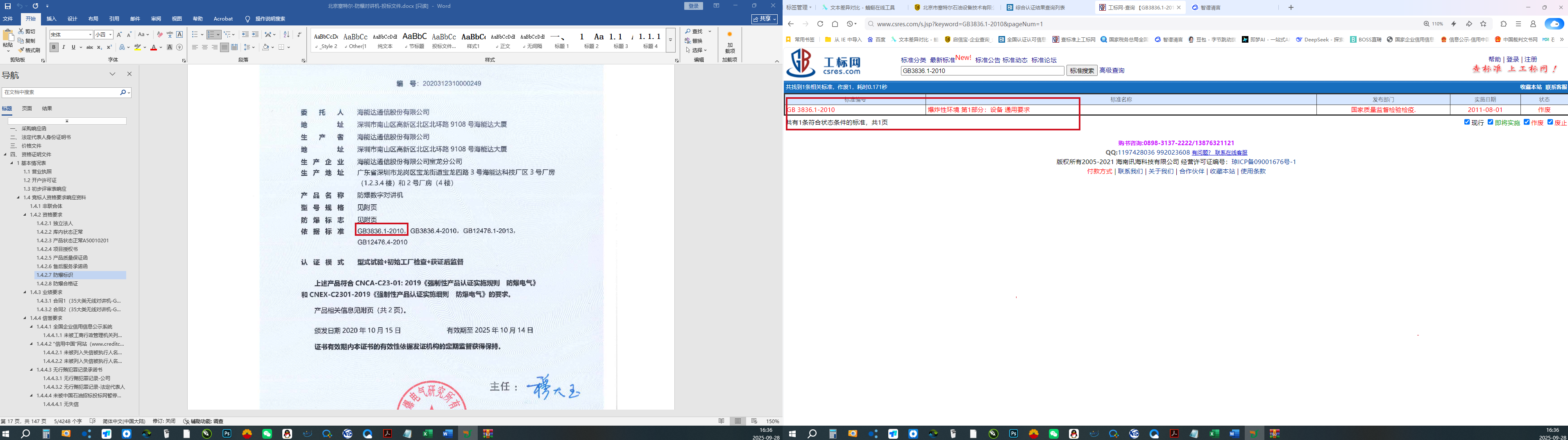
Task: Toggle the 现行 status checkbox
Action: pyautogui.click(x=1467, y=122)
